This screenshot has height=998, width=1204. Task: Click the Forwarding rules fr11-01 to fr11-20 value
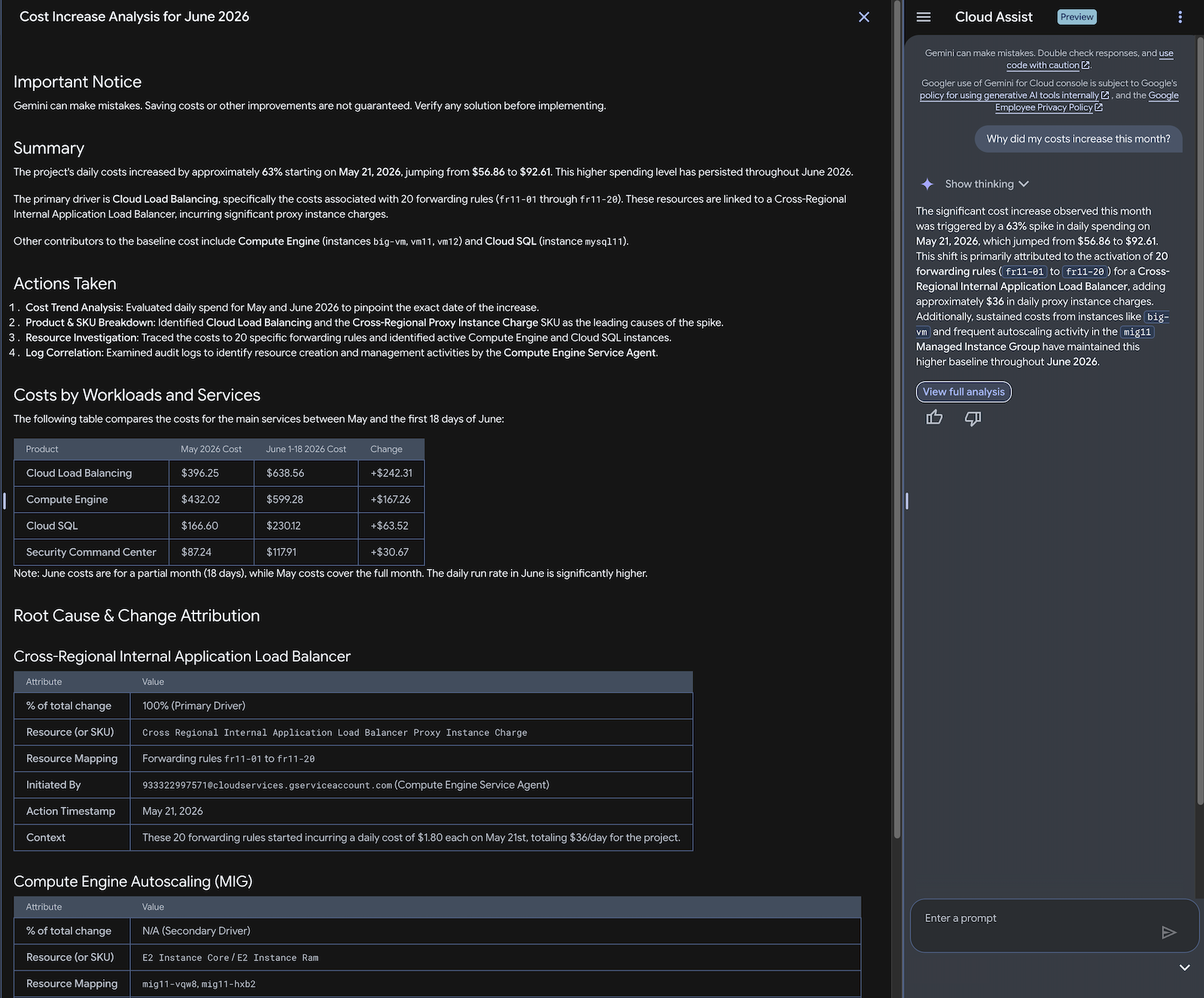228,759
